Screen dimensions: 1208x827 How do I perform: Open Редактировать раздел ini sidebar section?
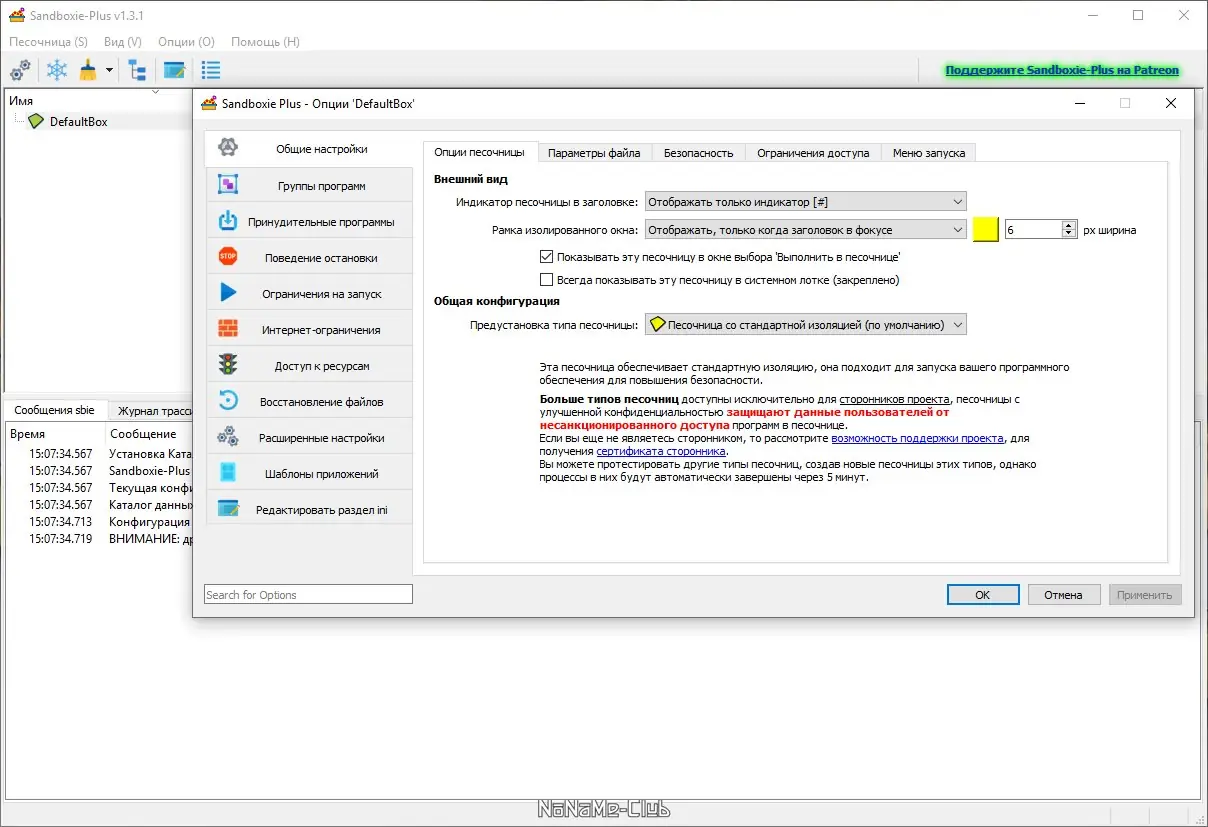(309, 510)
